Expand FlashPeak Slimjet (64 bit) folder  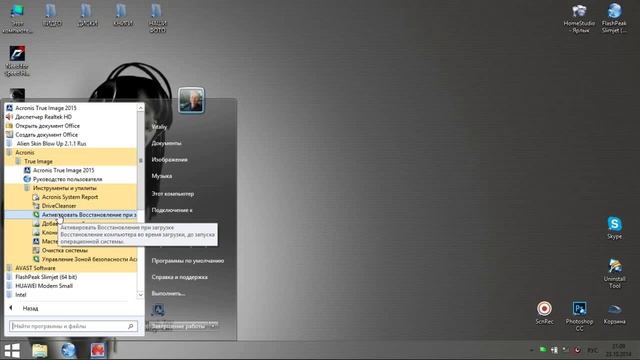point(46,277)
